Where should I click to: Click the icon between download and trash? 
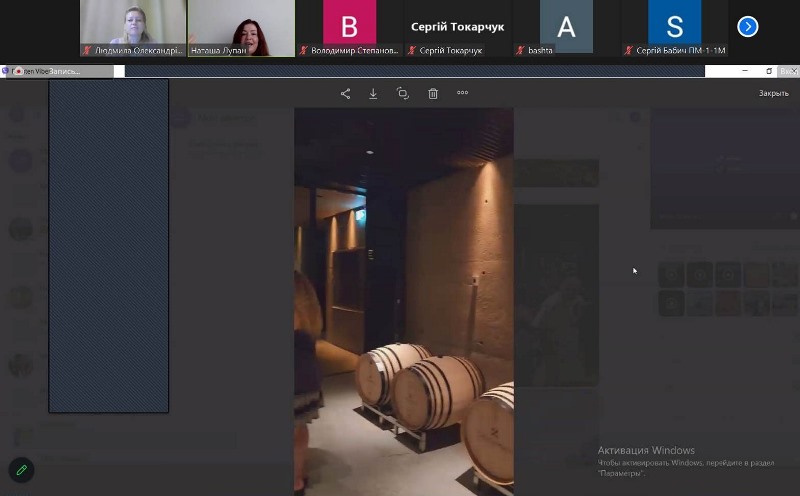(402, 93)
